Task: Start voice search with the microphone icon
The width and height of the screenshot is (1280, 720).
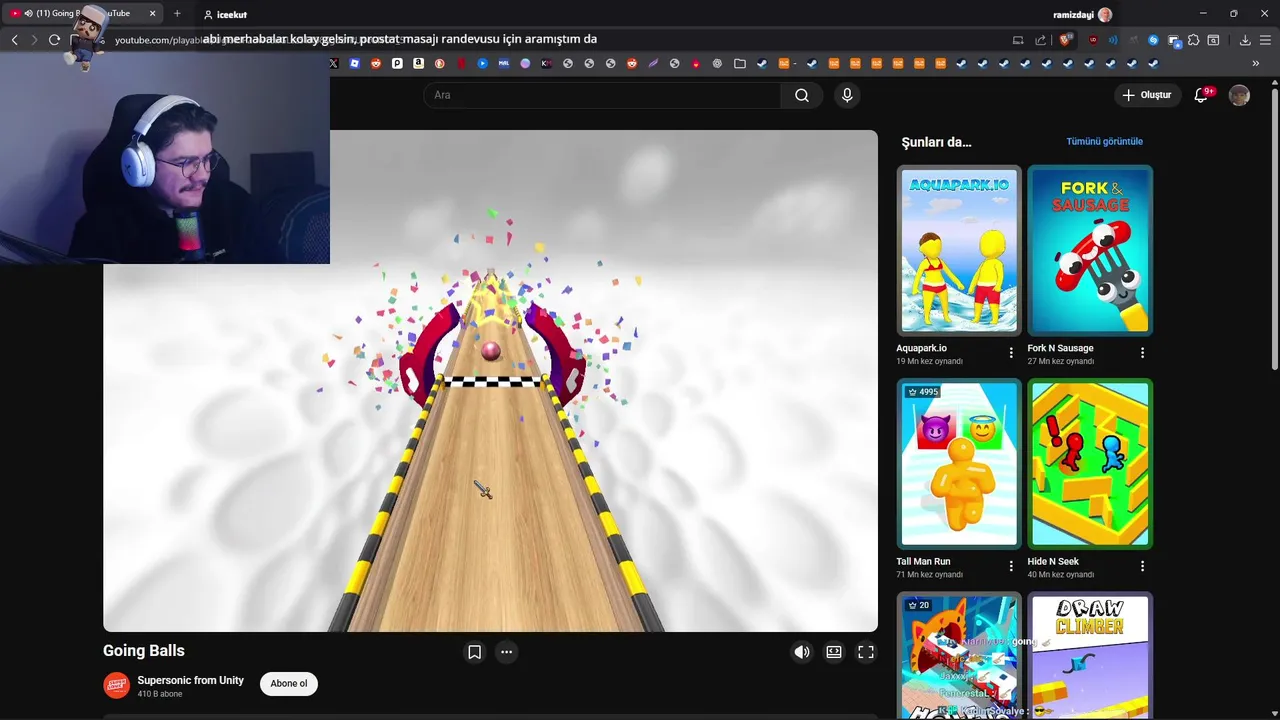Action: point(847,95)
